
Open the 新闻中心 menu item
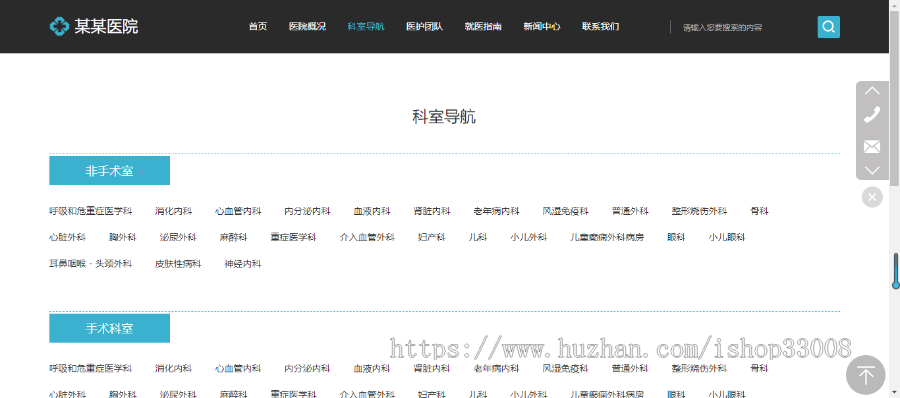tap(541, 26)
